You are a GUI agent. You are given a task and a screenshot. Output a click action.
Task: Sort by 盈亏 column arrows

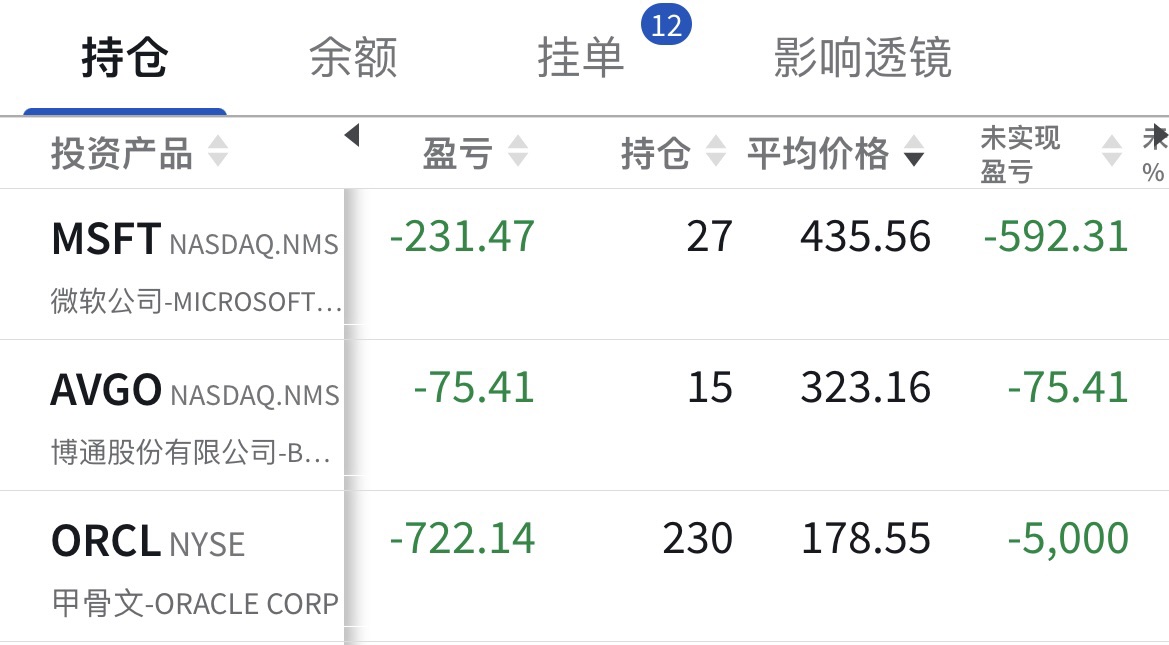point(517,153)
